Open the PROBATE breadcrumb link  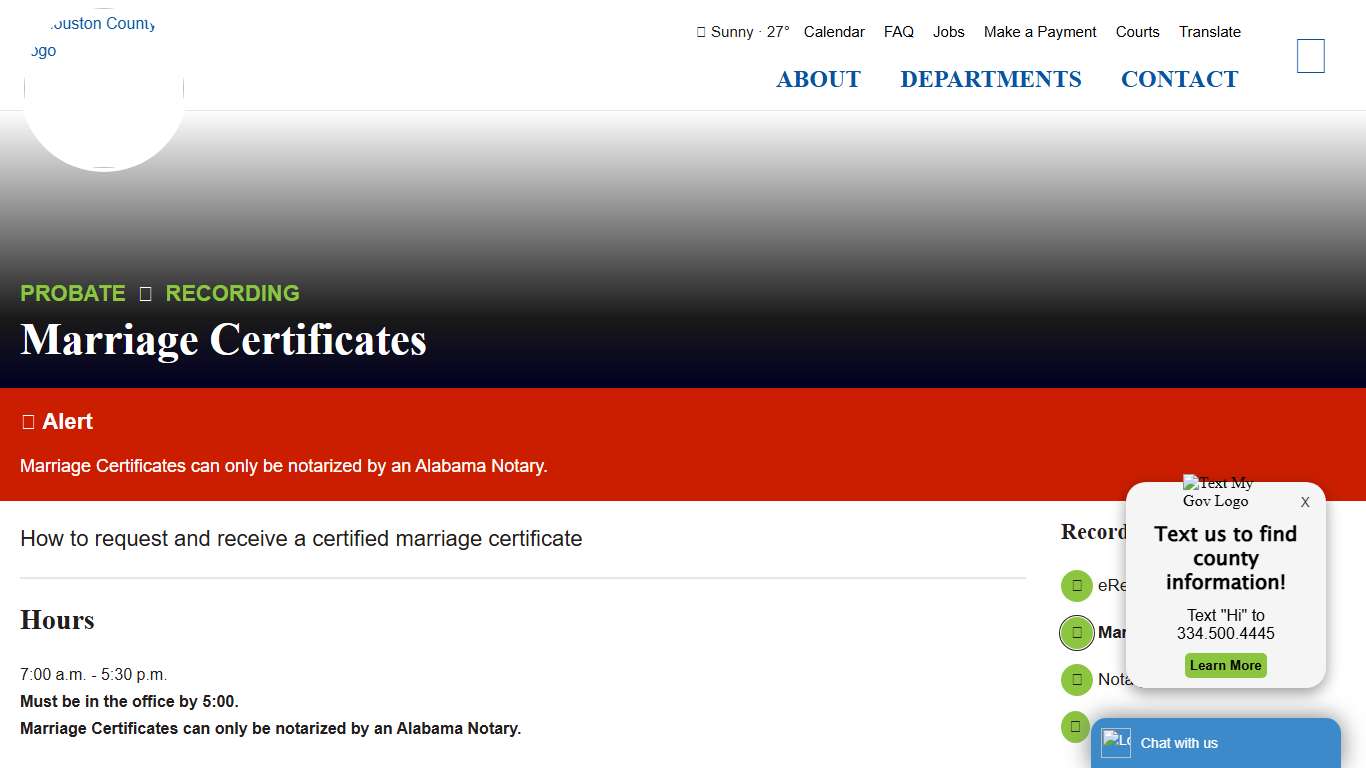[72, 293]
